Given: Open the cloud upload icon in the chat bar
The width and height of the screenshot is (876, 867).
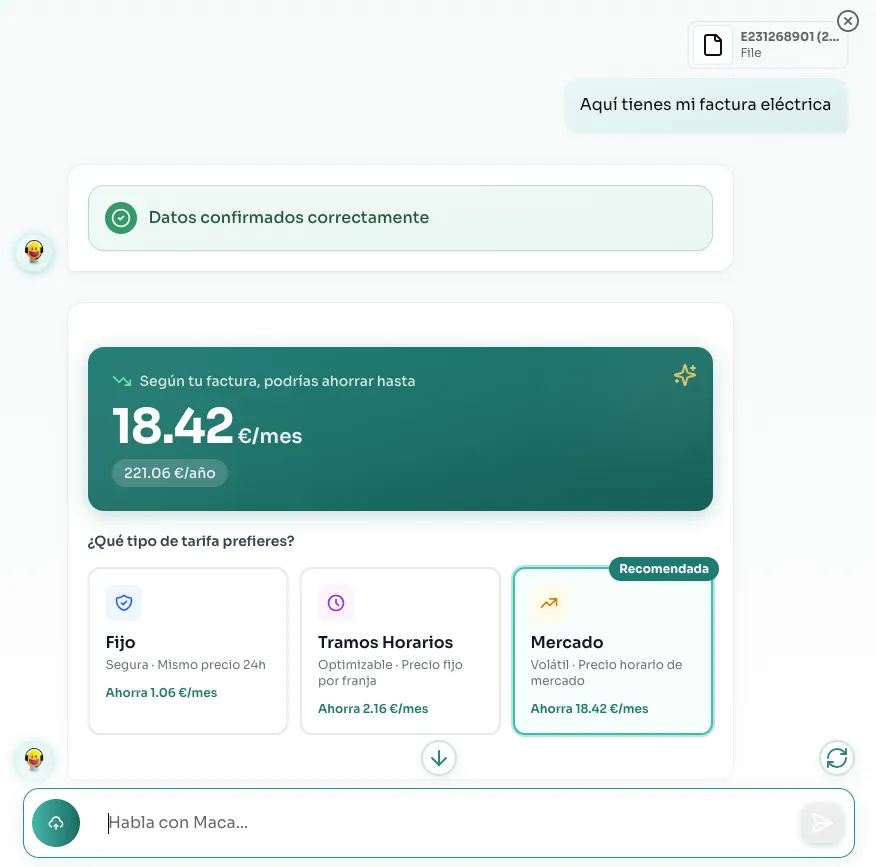Looking at the screenshot, I should (x=56, y=822).
